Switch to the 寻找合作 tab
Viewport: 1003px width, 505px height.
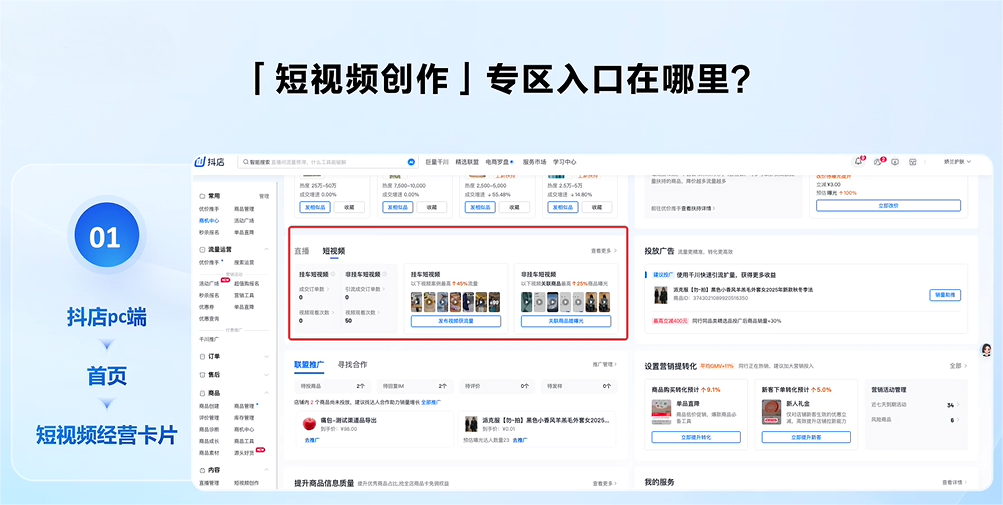(352, 365)
